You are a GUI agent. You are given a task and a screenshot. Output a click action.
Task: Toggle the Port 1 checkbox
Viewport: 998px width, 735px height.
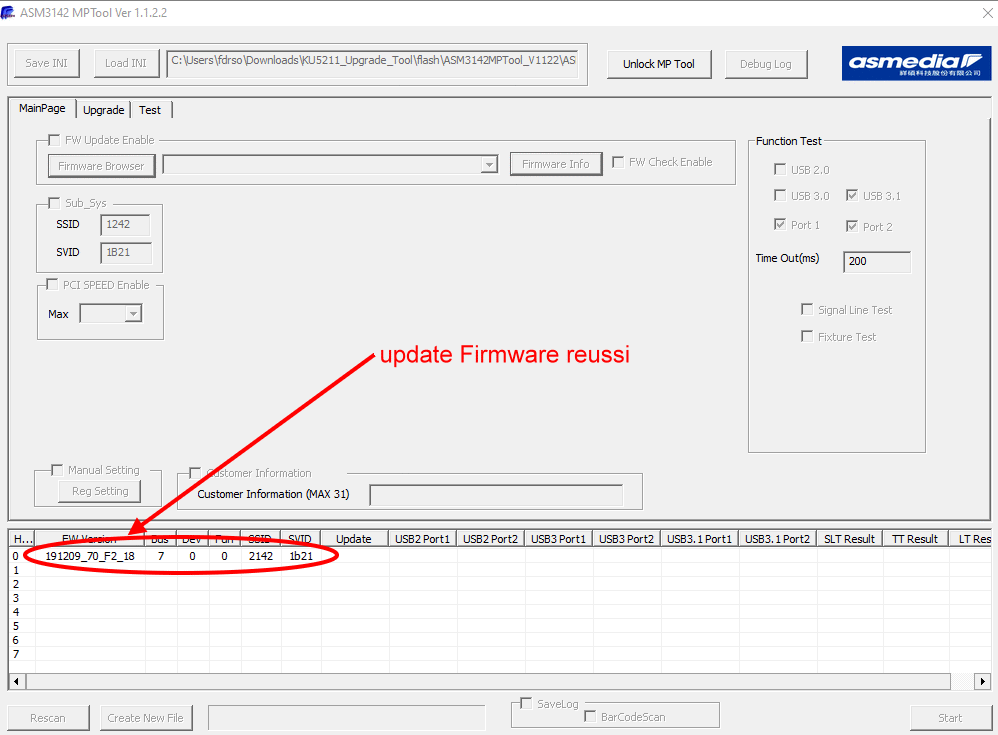[780, 224]
